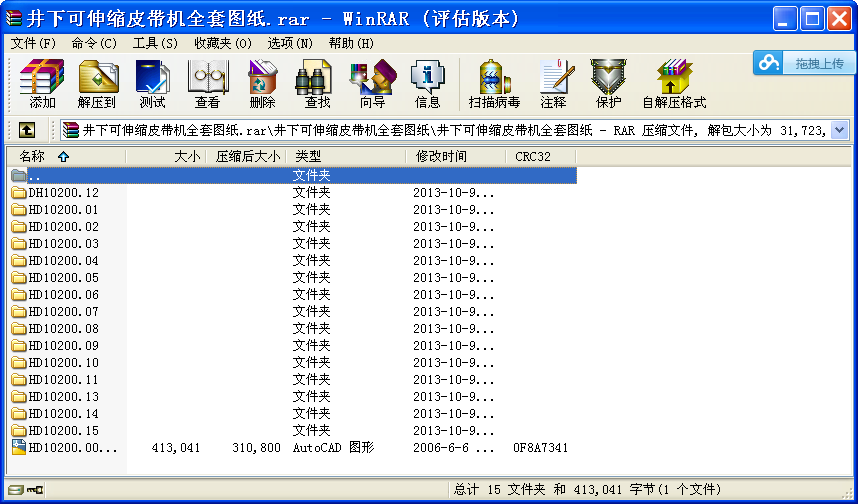The height and width of the screenshot is (504, 858).
Task: Open the 选项(N) menu
Action: point(290,43)
